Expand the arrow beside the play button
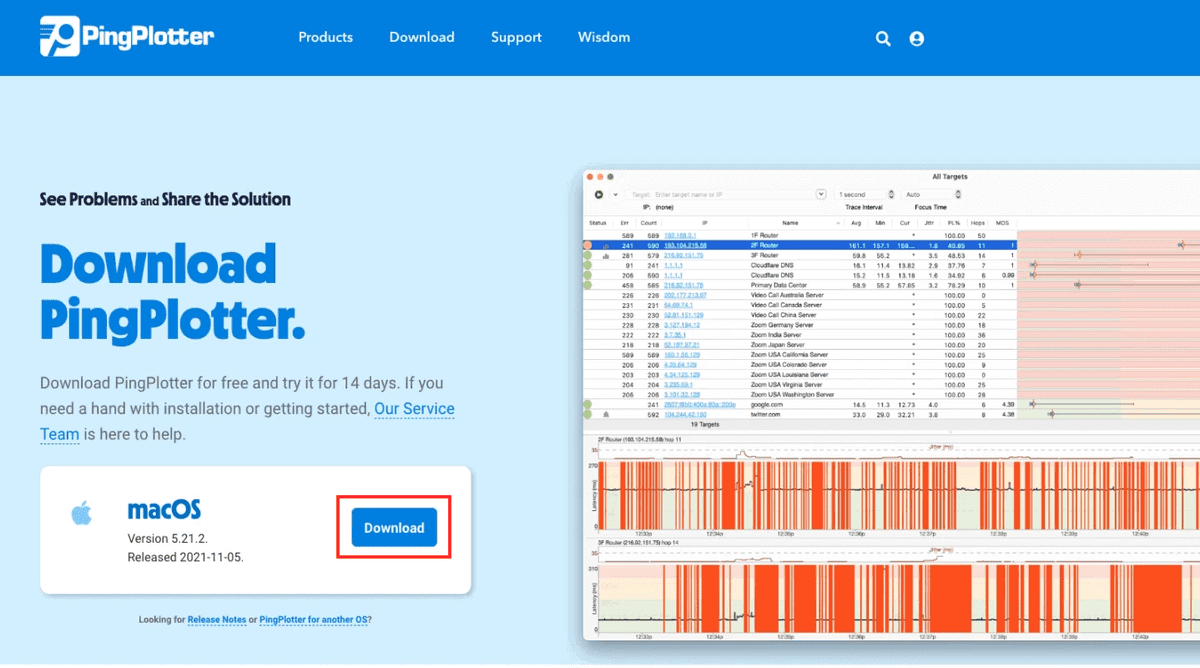This screenshot has height=668, width=1200. tap(615, 194)
